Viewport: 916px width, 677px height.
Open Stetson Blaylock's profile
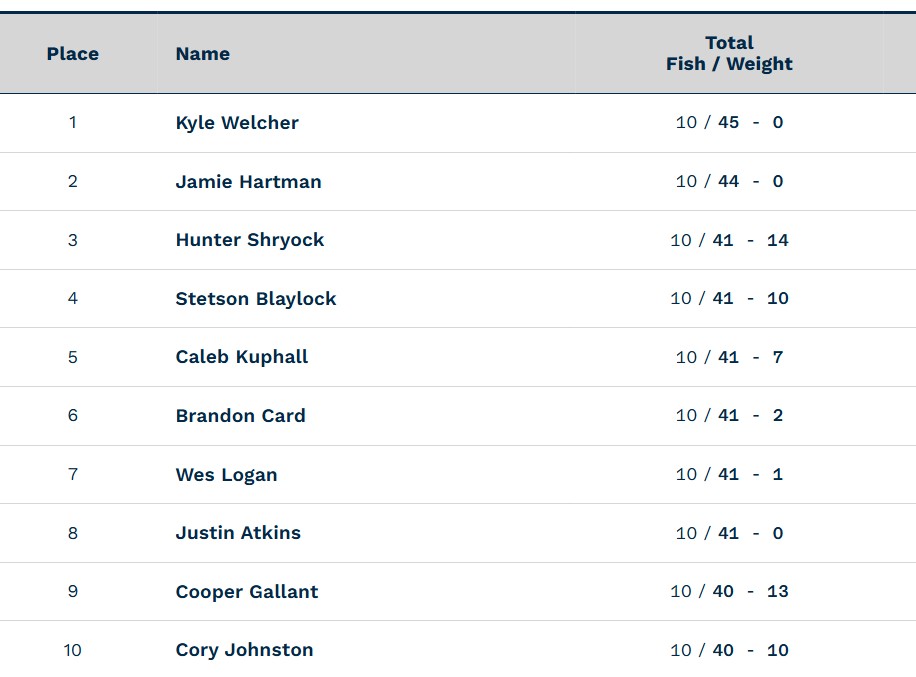pos(256,299)
